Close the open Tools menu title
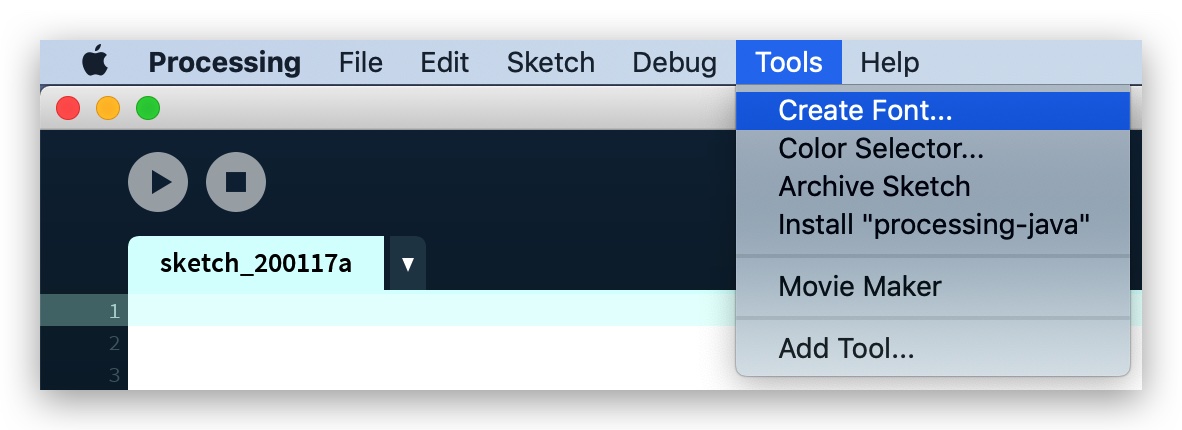Screen dimensions: 1182x430 point(789,62)
